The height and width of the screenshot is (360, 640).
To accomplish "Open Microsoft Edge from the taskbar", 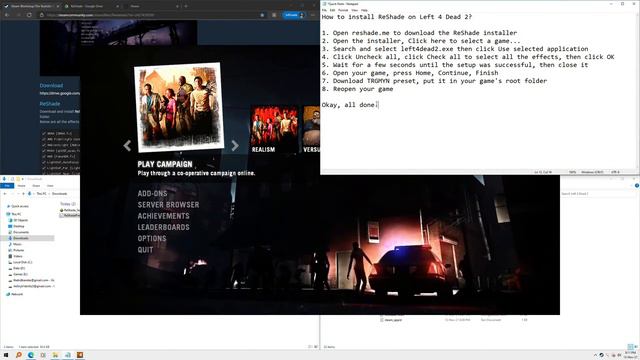I will (31, 355).
